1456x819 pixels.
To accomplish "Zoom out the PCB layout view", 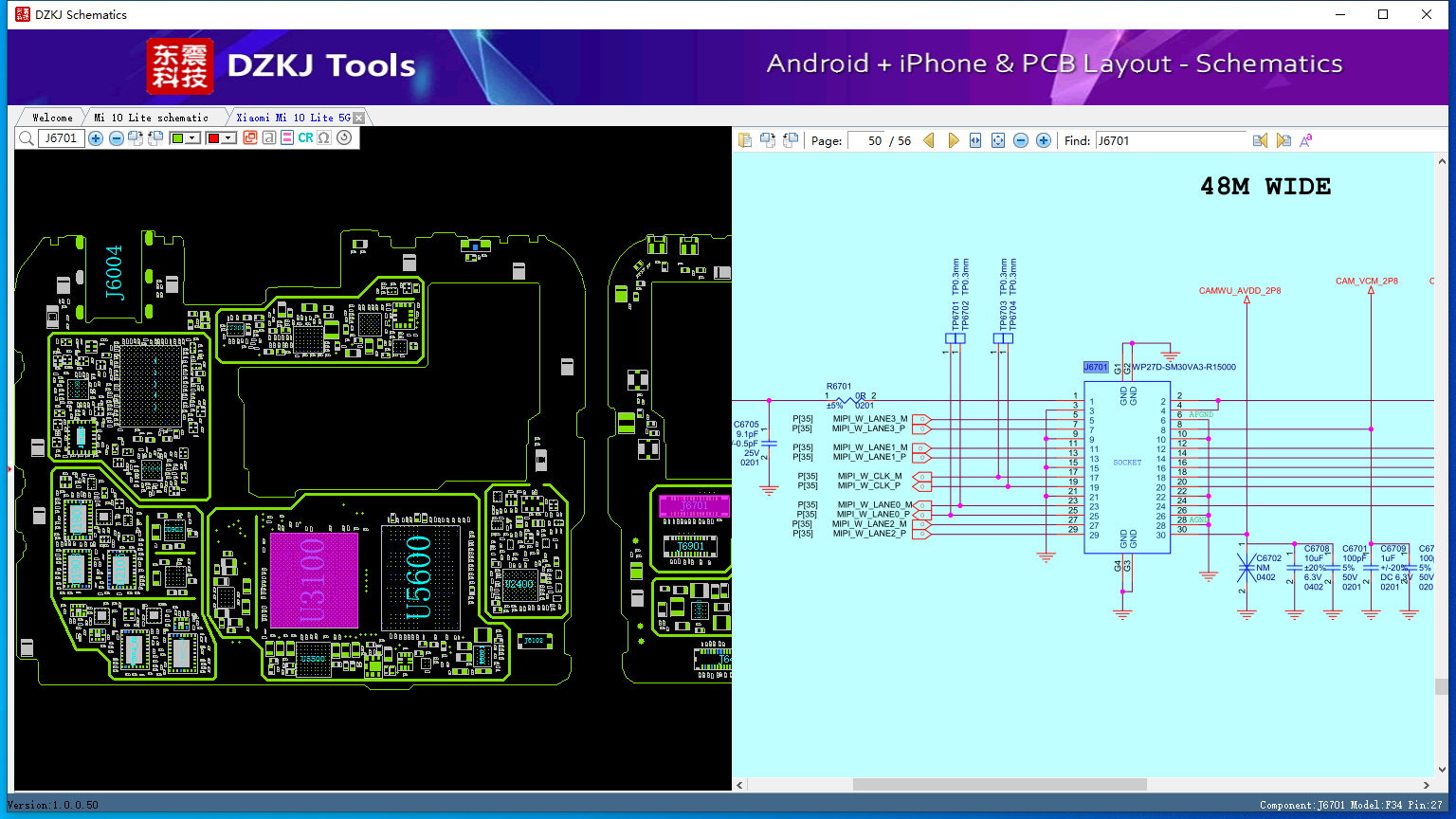I will click(116, 138).
